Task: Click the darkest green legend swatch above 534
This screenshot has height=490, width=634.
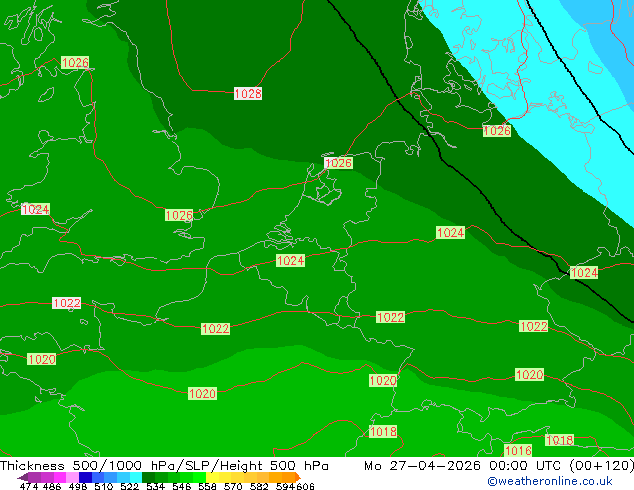Action: [149, 477]
